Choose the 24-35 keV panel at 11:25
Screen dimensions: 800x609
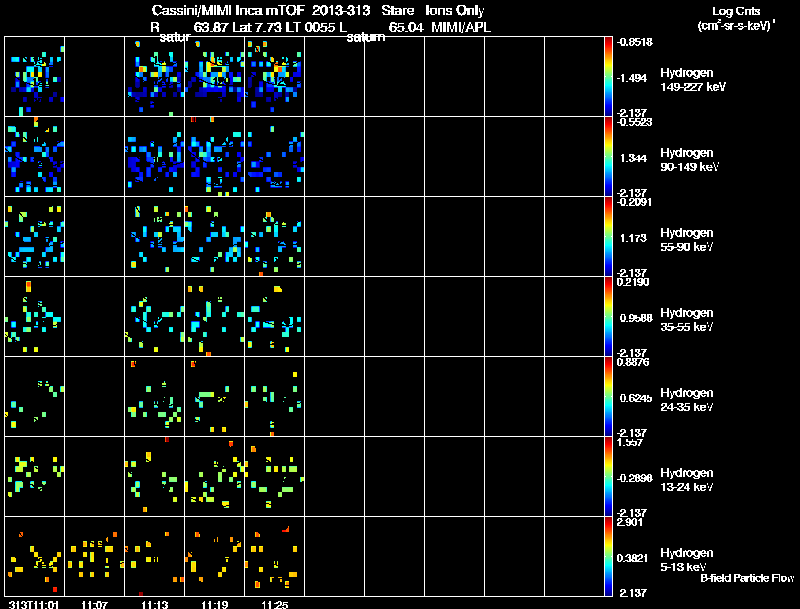(x=274, y=397)
